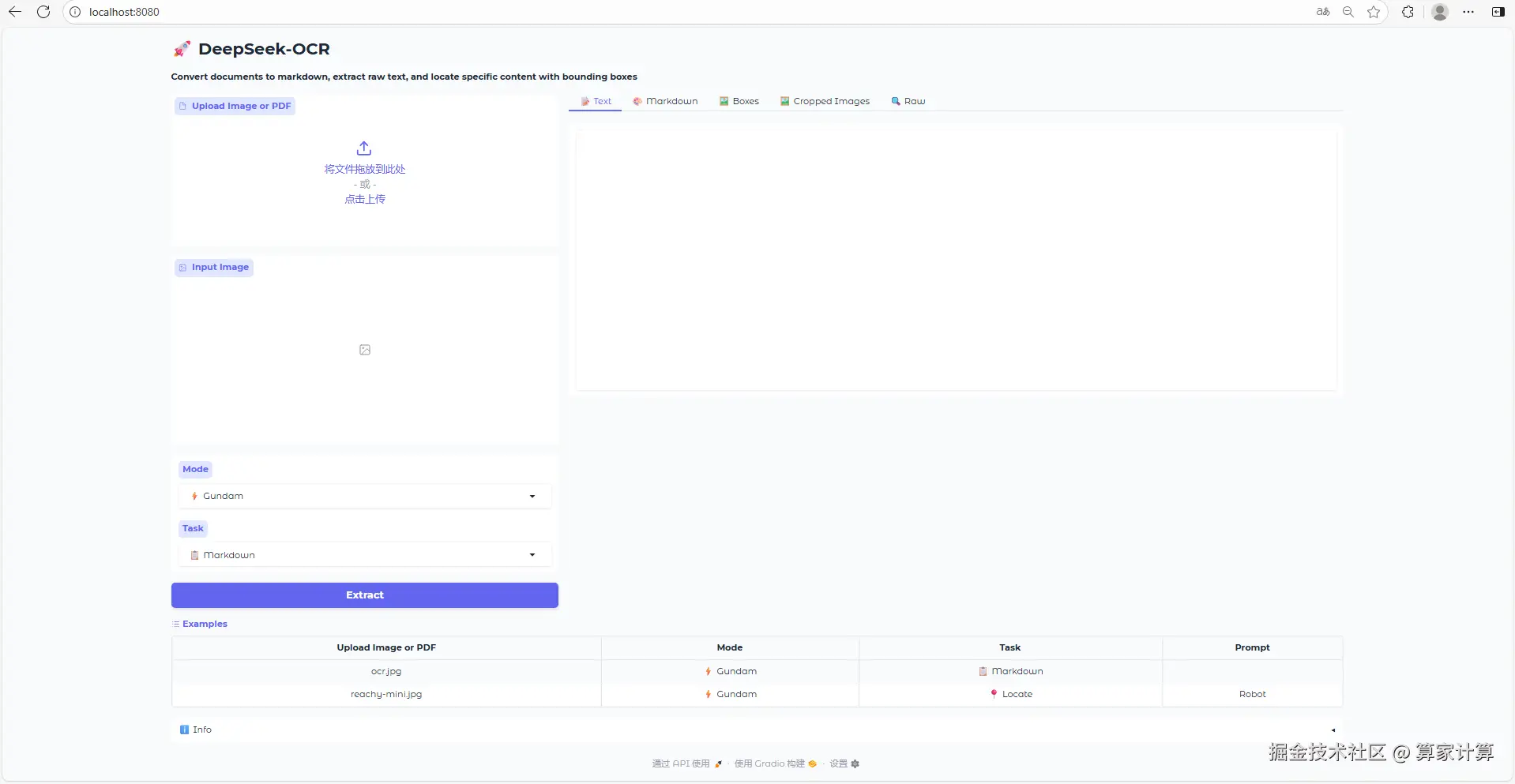Show the Raw output tab
Screen dimensions: 1515x784
click(x=908, y=101)
